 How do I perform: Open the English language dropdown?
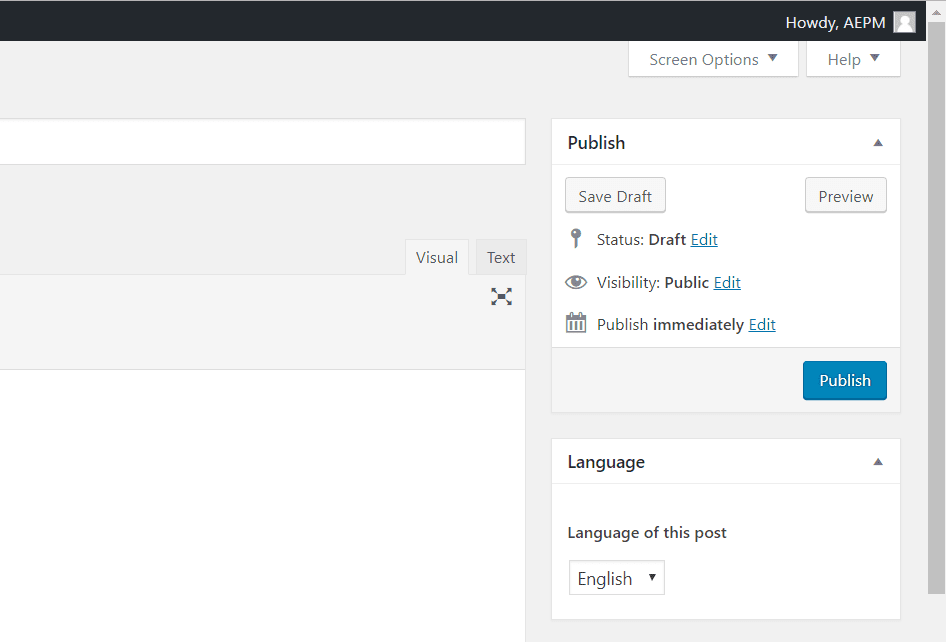coord(617,577)
